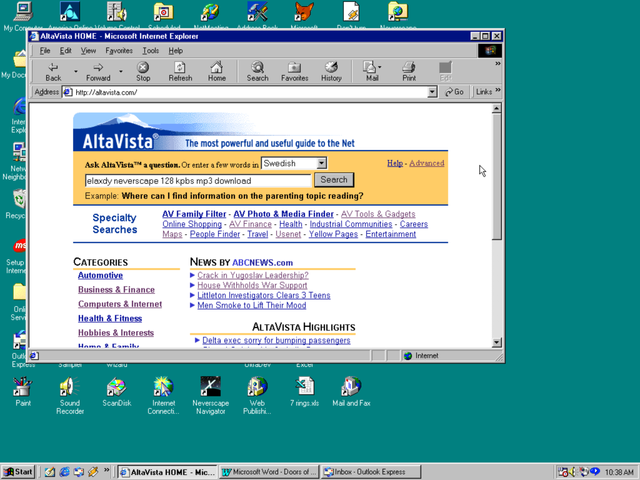This screenshot has height=480, width=640.
Task: Select Mail and Fax desktop icon
Action: 351,392
